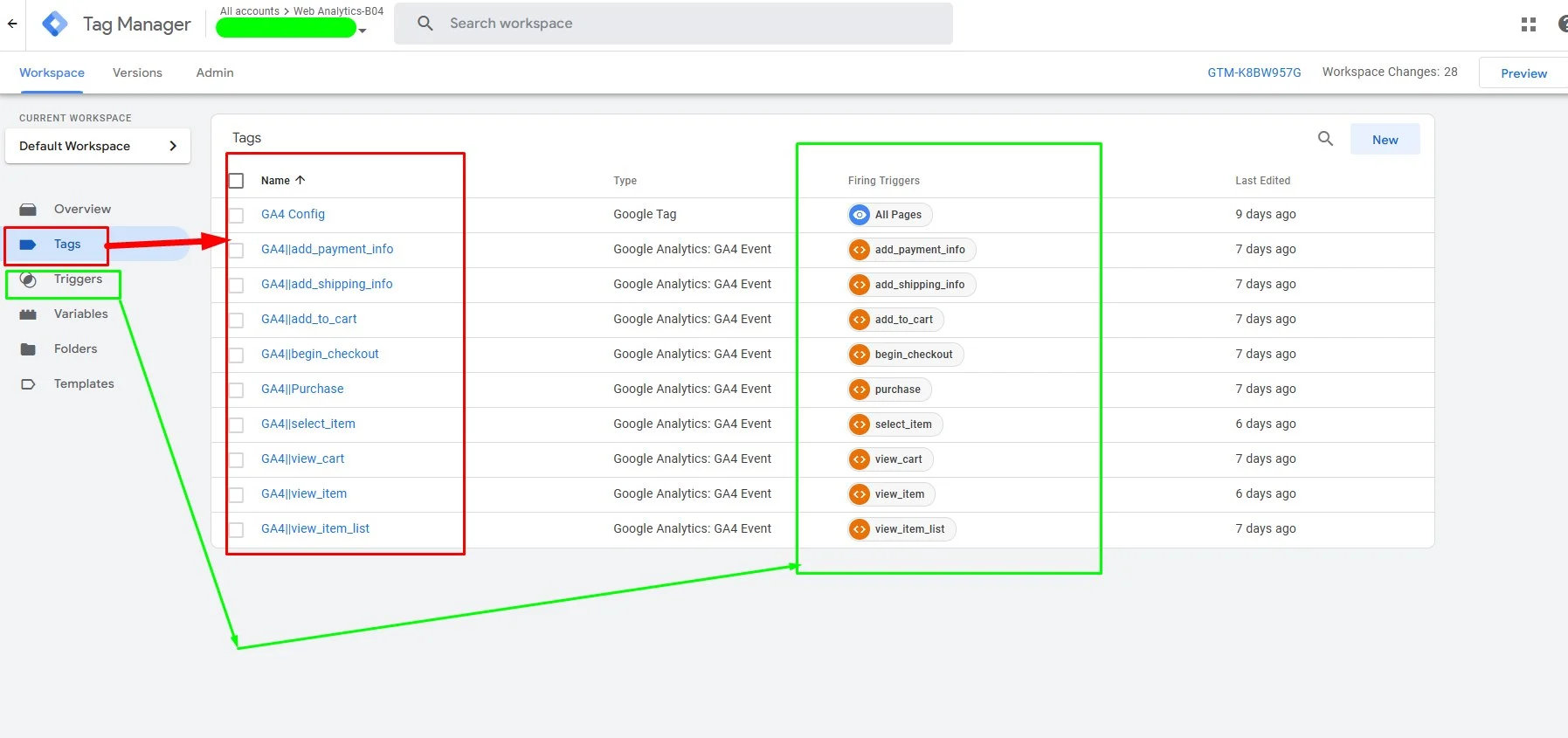Click the Variables sidebar icon
This screenshot has width=1568, height=738.
click(28, 314)
